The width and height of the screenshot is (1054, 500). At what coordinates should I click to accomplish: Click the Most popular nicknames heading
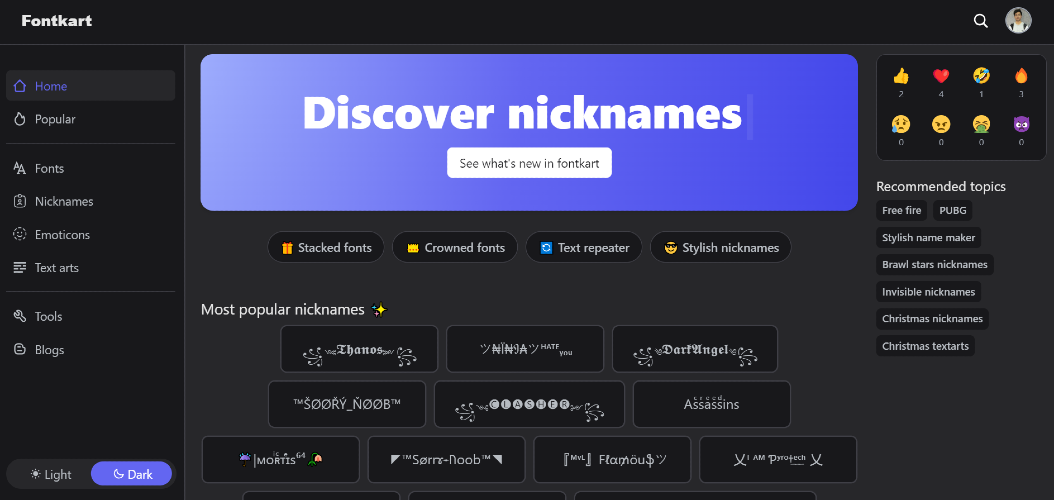pyautogui.click(x=294, y=309)
